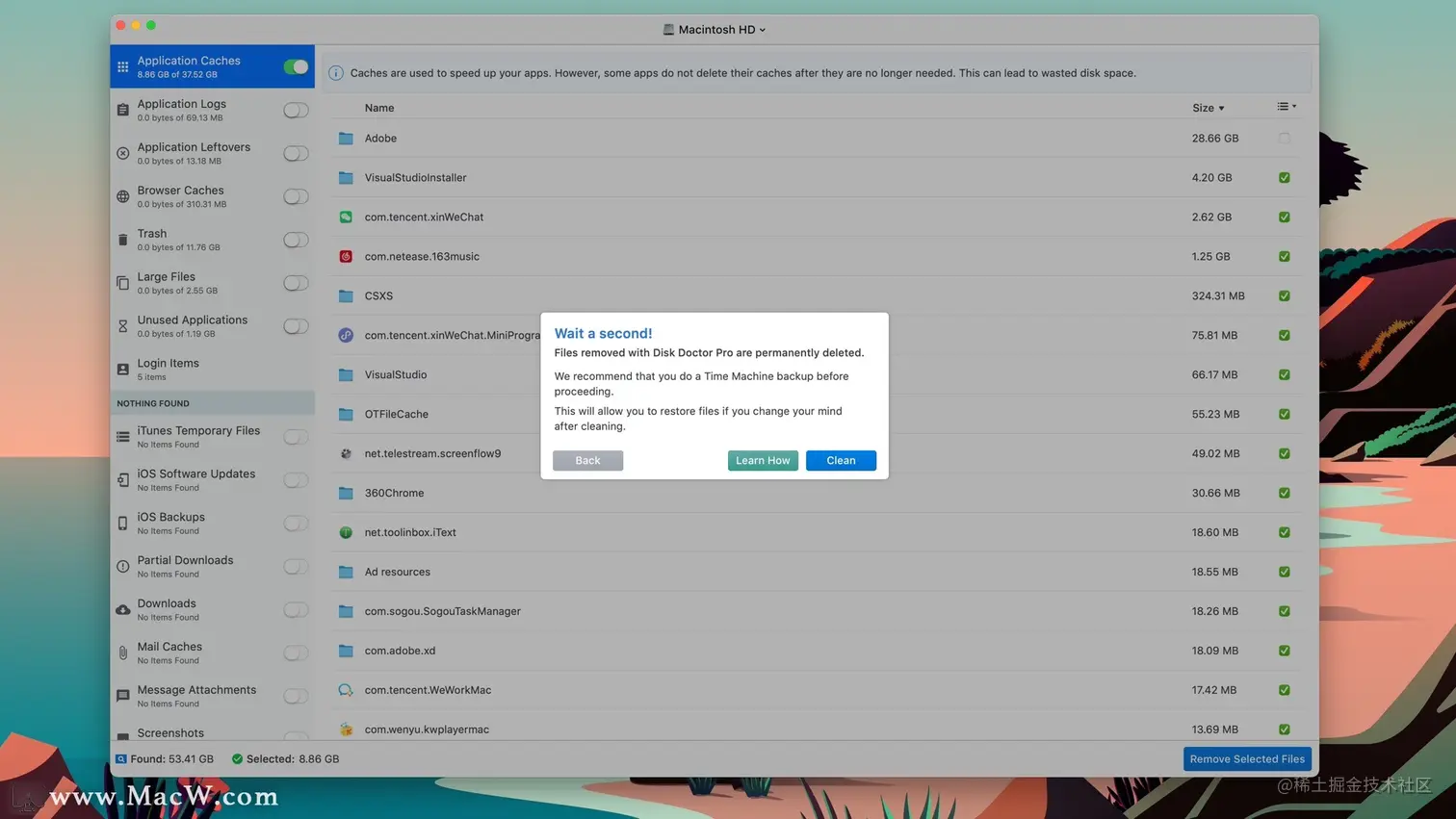Click the CSXS folder icon
The height and width of the screenshot is (819, 1456).
(x=346, y=296)
